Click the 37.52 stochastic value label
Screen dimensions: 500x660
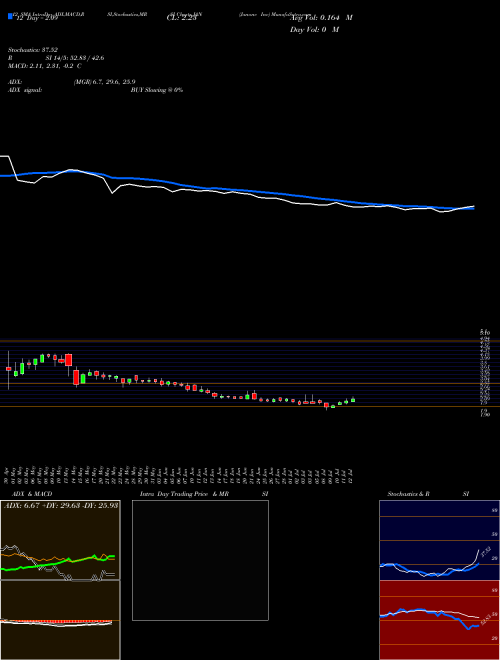[x=485, y=552]
